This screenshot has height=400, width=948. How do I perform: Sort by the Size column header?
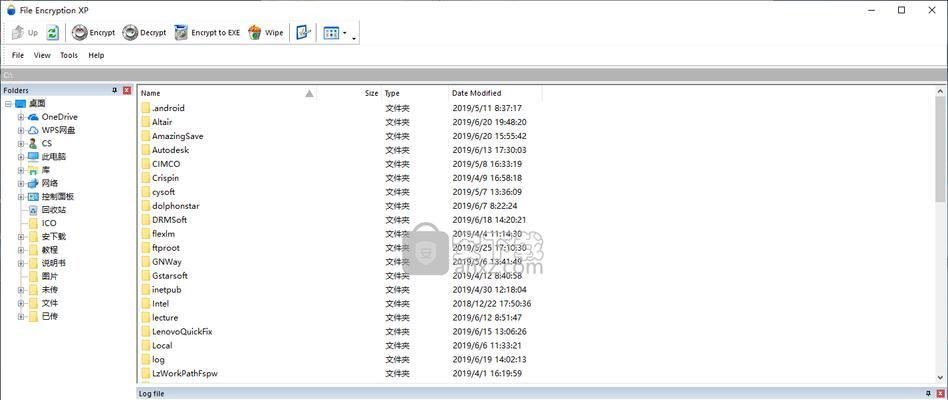[349, 93]
